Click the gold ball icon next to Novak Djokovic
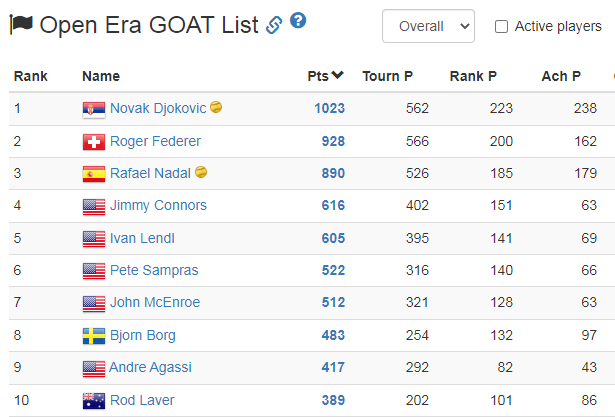The width and height of the screenshot is (615, 417). point(216,107)
